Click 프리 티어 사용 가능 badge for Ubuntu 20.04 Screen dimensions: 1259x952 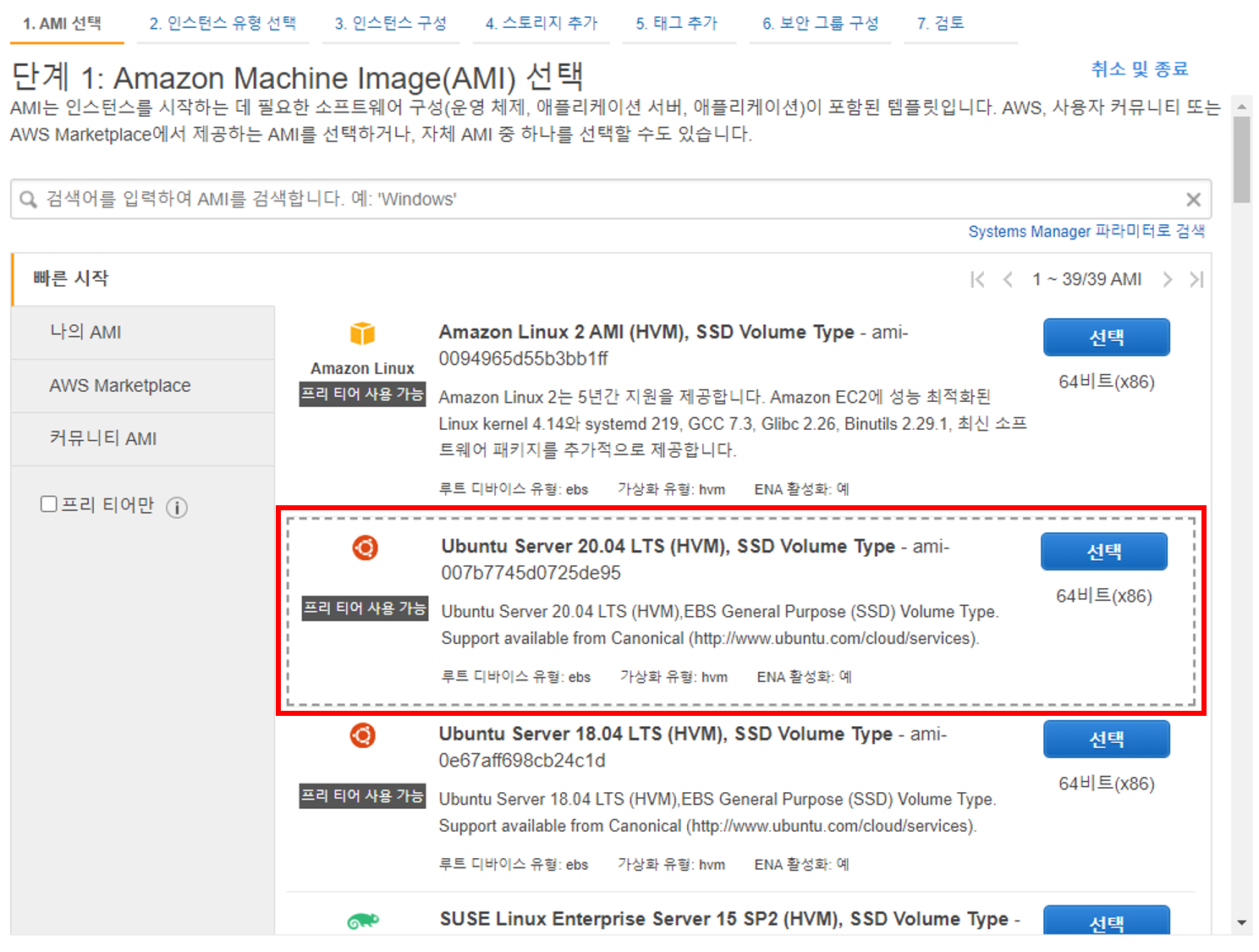365,608
